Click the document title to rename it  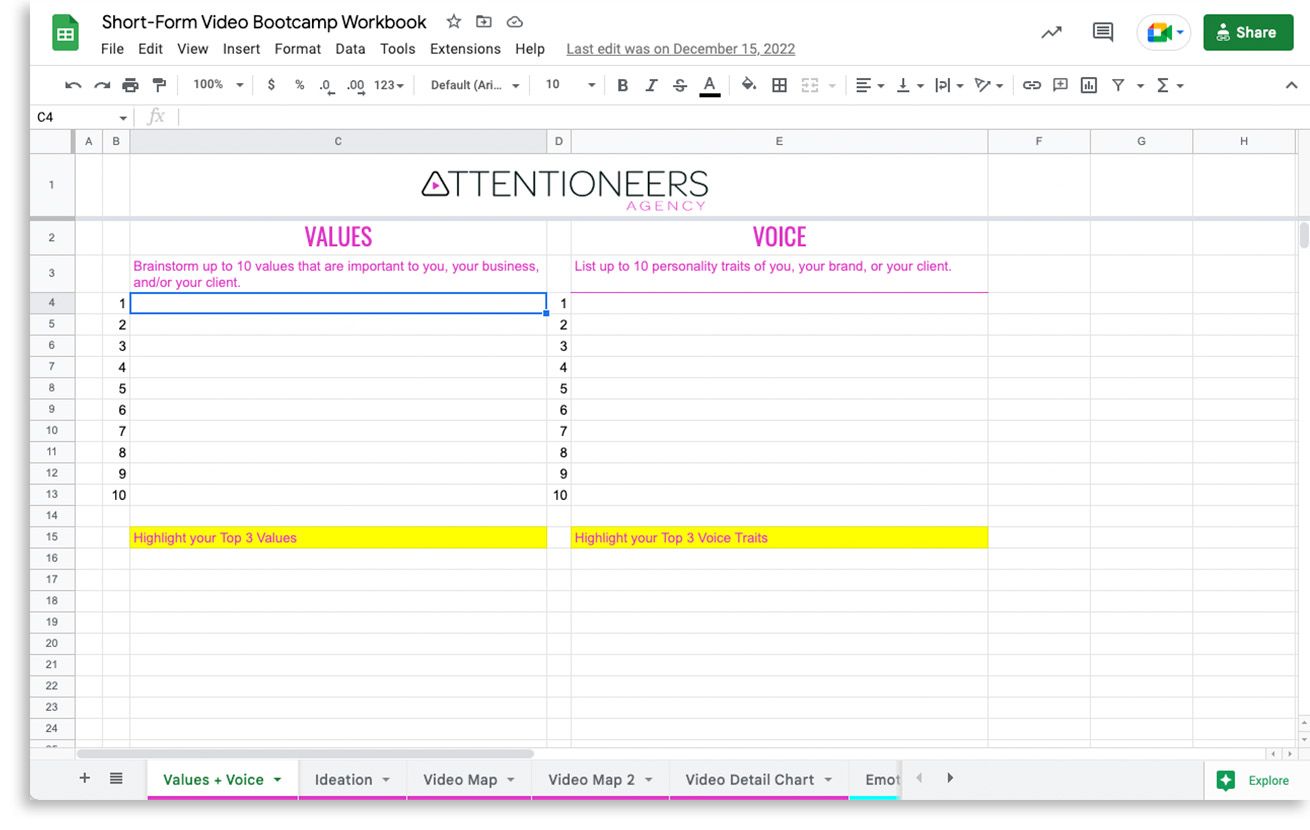pos(264,22)
